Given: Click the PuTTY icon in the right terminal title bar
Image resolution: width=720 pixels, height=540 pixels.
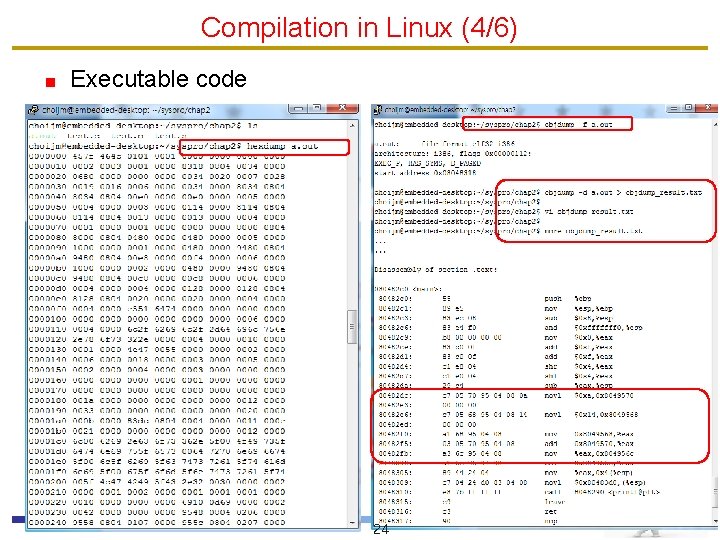Looking at the screenshot, I should pos(378,110).
